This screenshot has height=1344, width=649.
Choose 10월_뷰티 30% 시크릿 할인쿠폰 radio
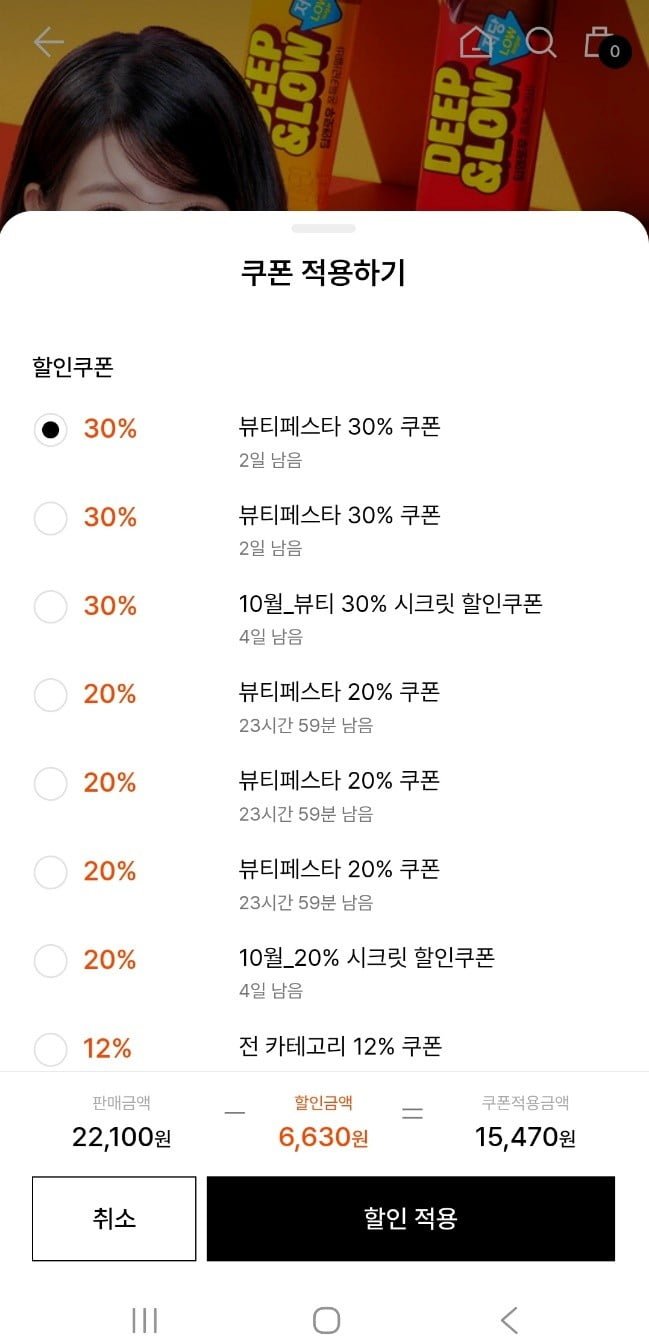click(x=50, y=606)
